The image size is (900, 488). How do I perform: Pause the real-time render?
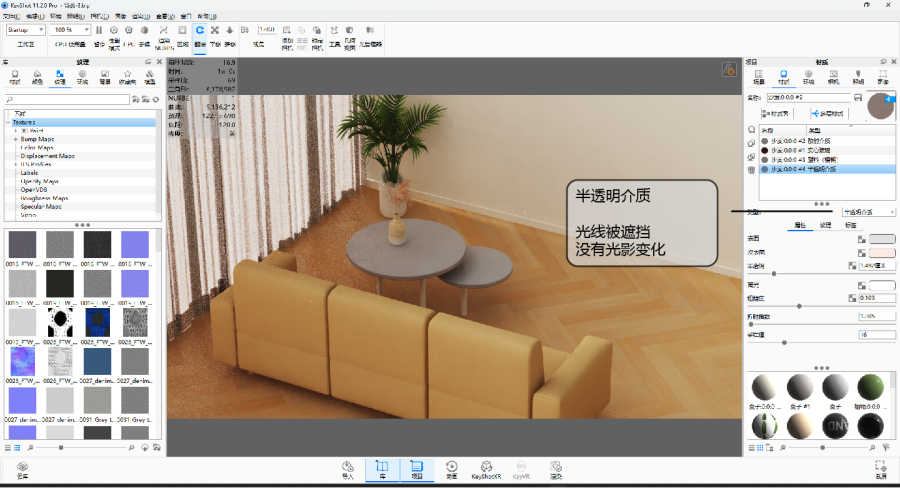[99, 30]
